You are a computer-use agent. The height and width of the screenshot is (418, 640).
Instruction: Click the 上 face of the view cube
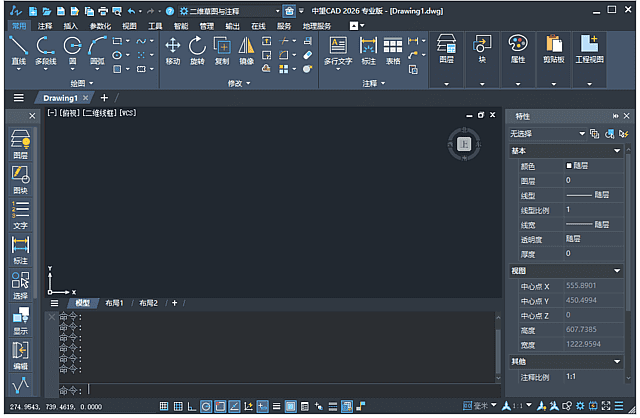464,145
